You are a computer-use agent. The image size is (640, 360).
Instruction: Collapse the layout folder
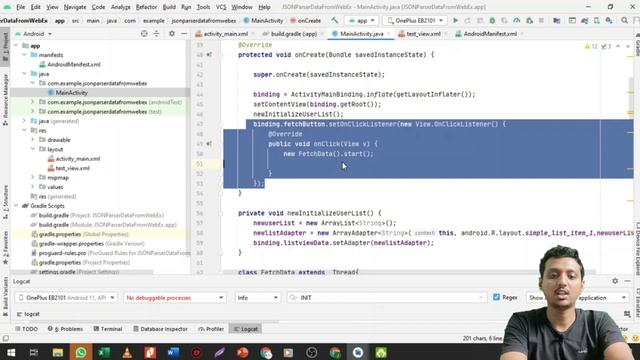tap(33, 149)
